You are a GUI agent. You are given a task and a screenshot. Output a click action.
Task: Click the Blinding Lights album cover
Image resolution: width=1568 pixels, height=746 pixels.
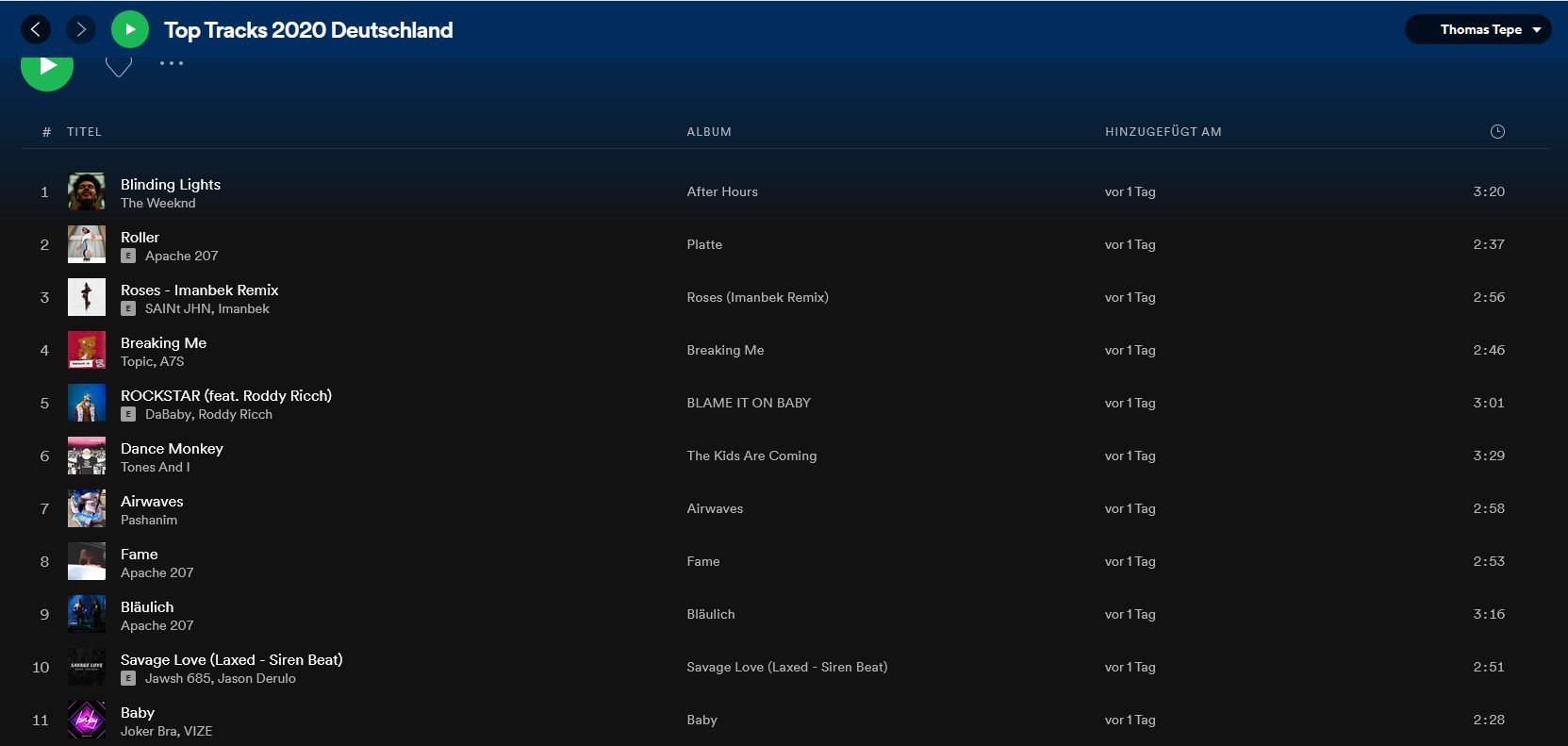point(87,191)
